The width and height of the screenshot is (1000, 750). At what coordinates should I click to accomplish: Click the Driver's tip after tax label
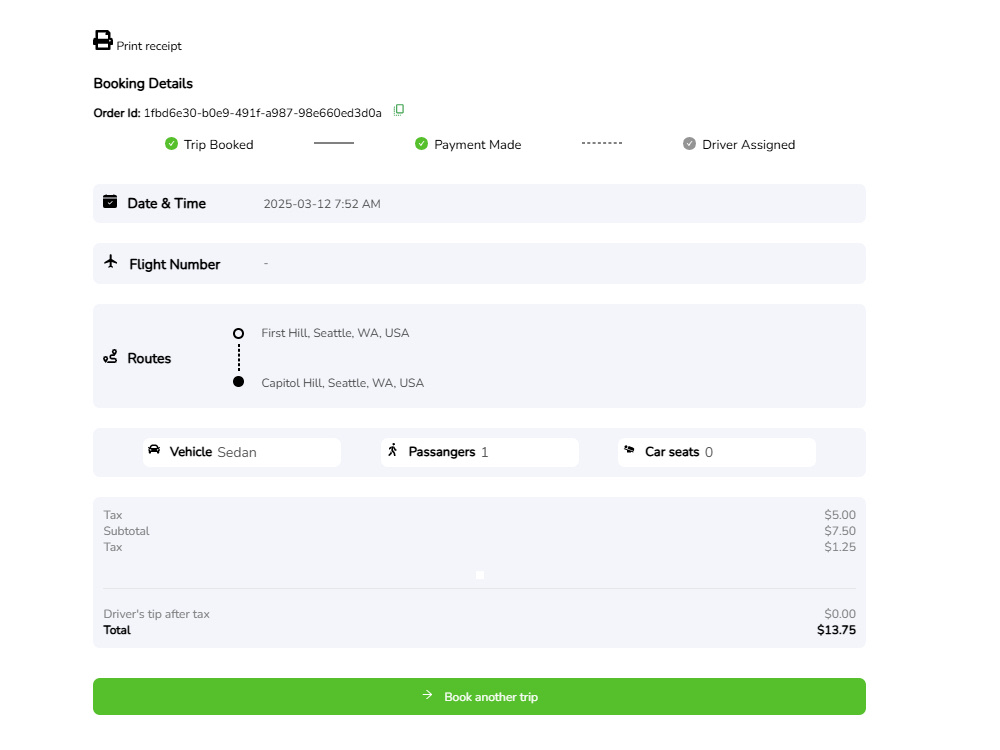[x=156, y=614]
